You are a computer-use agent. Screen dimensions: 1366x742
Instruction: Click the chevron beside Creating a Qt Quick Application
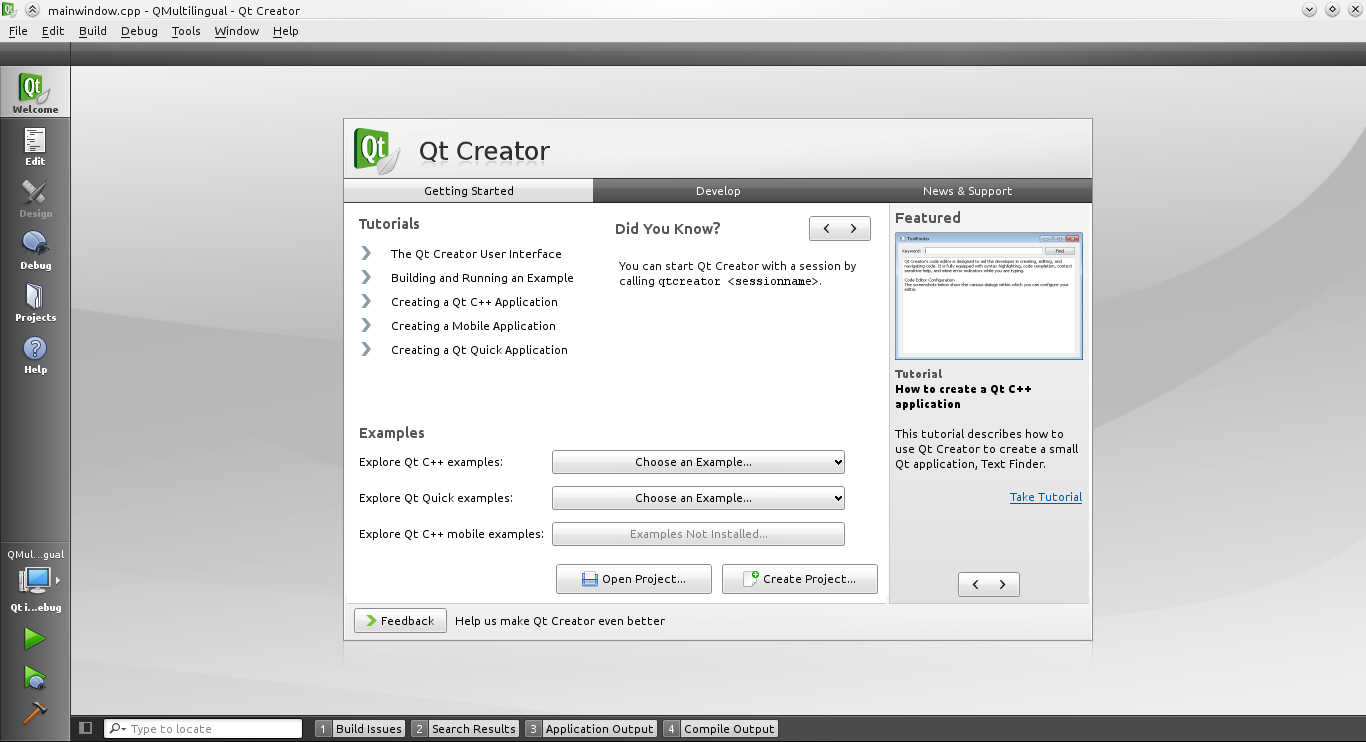pyautogui.click(x=366, y=349)
